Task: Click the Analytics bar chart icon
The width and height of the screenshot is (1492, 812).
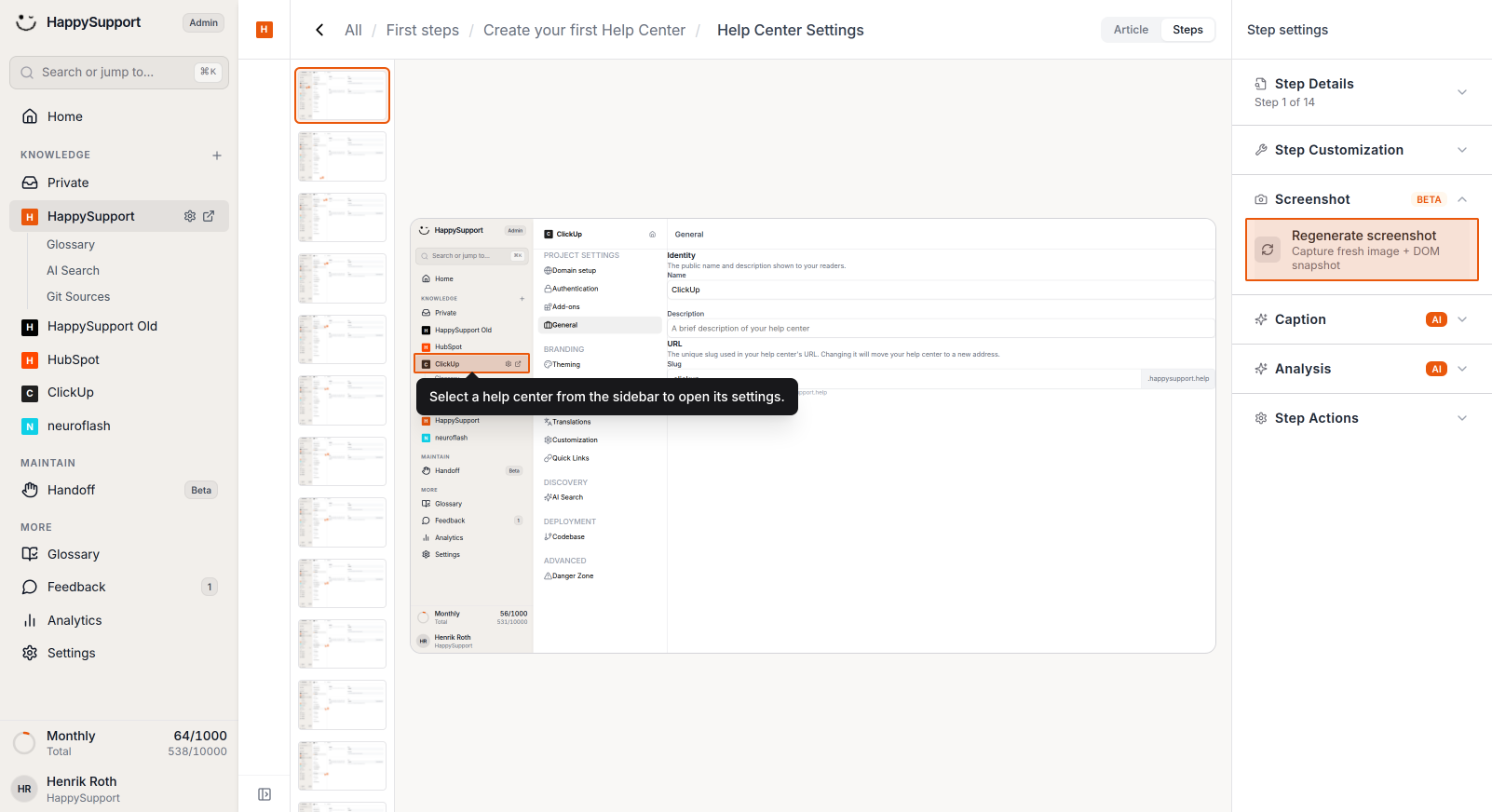Action: [30, 620]
